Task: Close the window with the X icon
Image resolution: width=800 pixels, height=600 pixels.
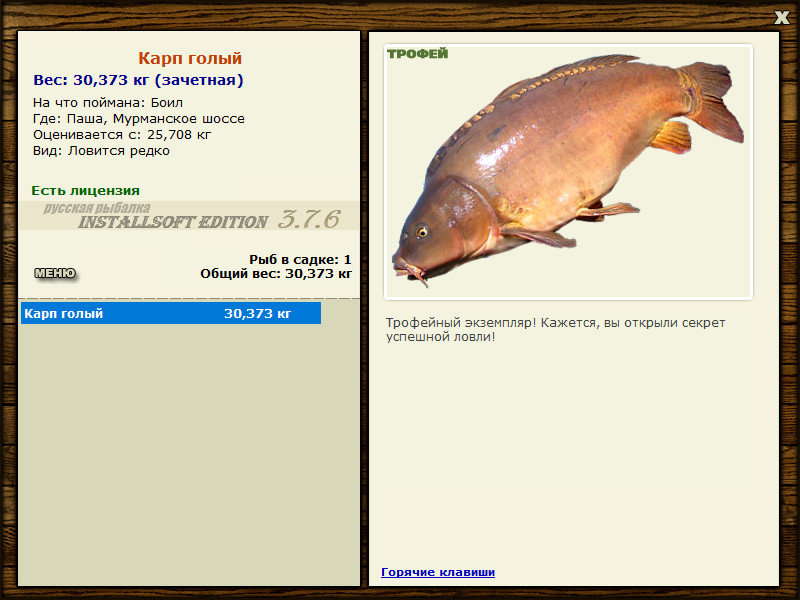Action: 781,18
